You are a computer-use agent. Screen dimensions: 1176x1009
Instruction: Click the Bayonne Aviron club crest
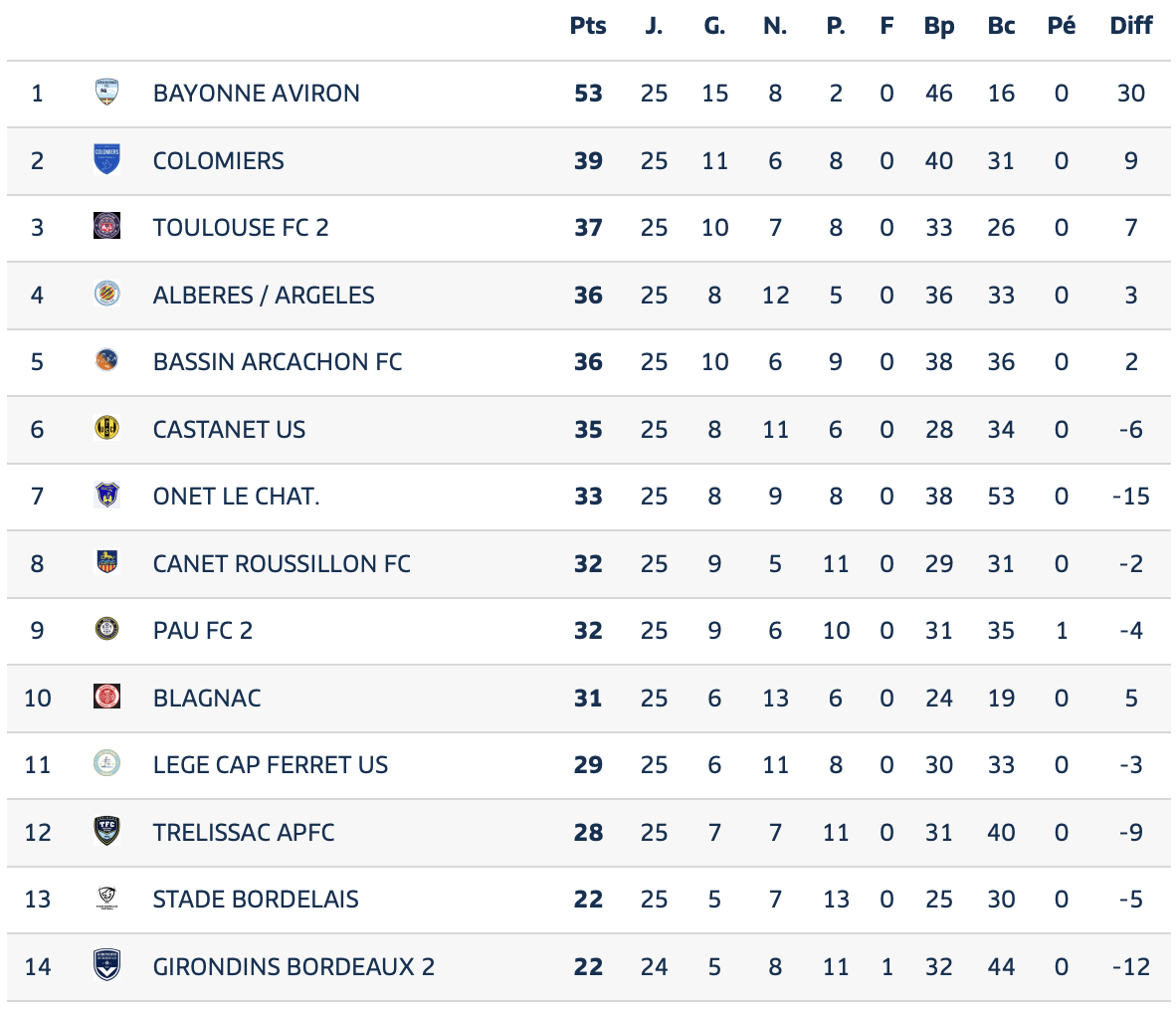tap(106, 93)
